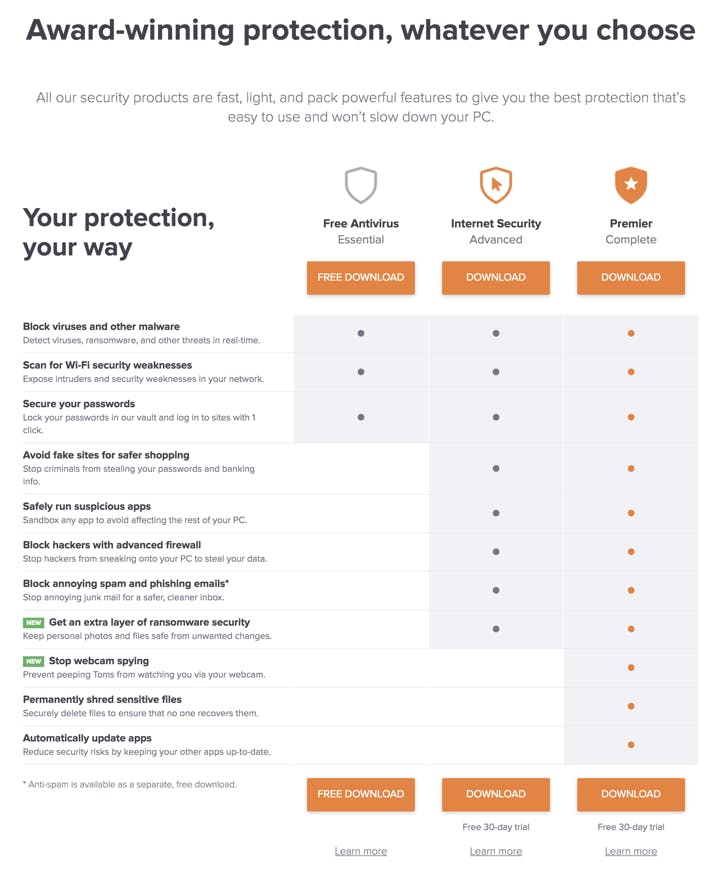Select the Secure your passwords feature title
The width and height of the screenshot is (712, 885).
pyautogui.click(x=79, y=404)
